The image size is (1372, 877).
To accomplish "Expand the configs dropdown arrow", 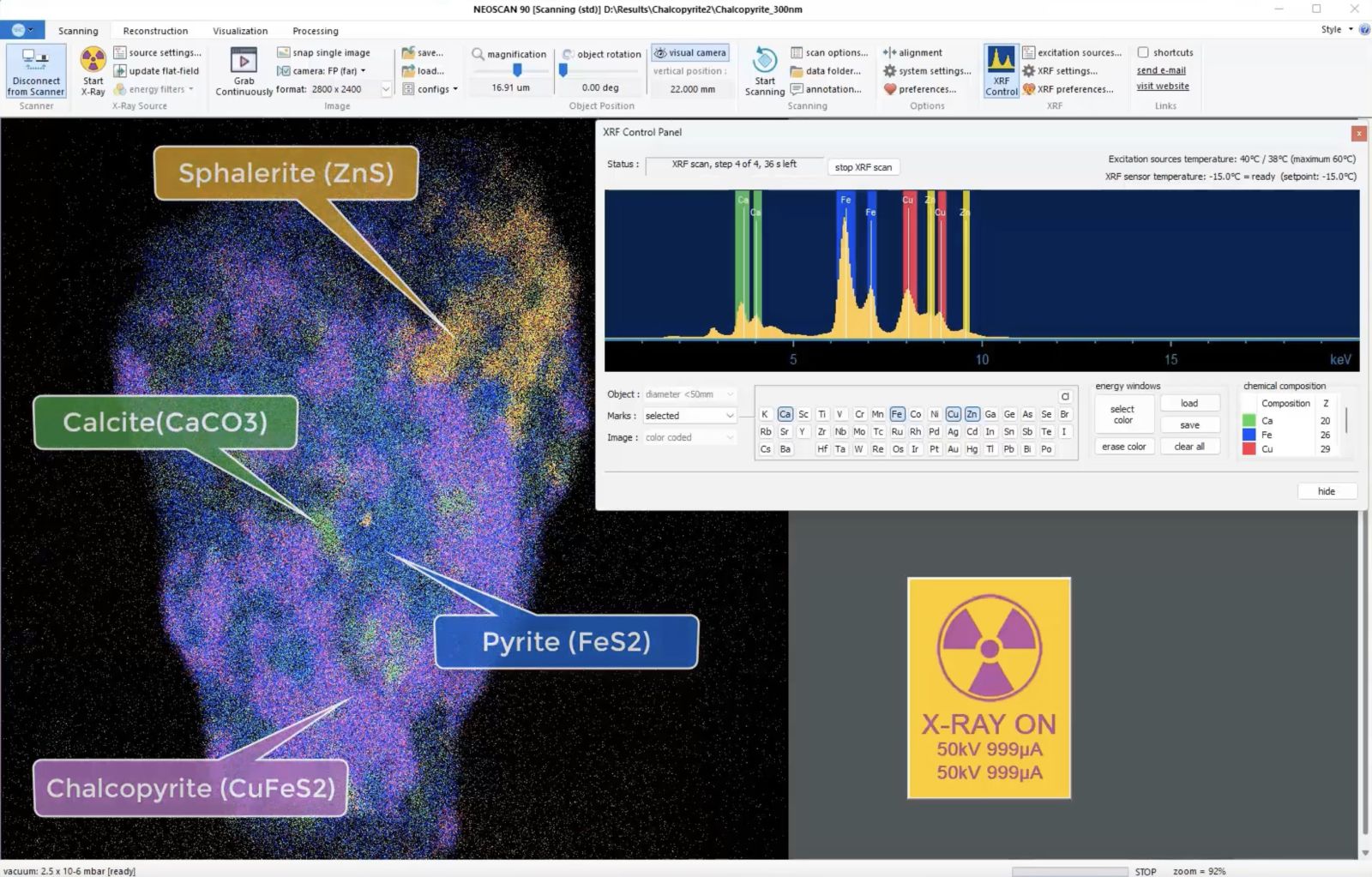I will [455, 89].
